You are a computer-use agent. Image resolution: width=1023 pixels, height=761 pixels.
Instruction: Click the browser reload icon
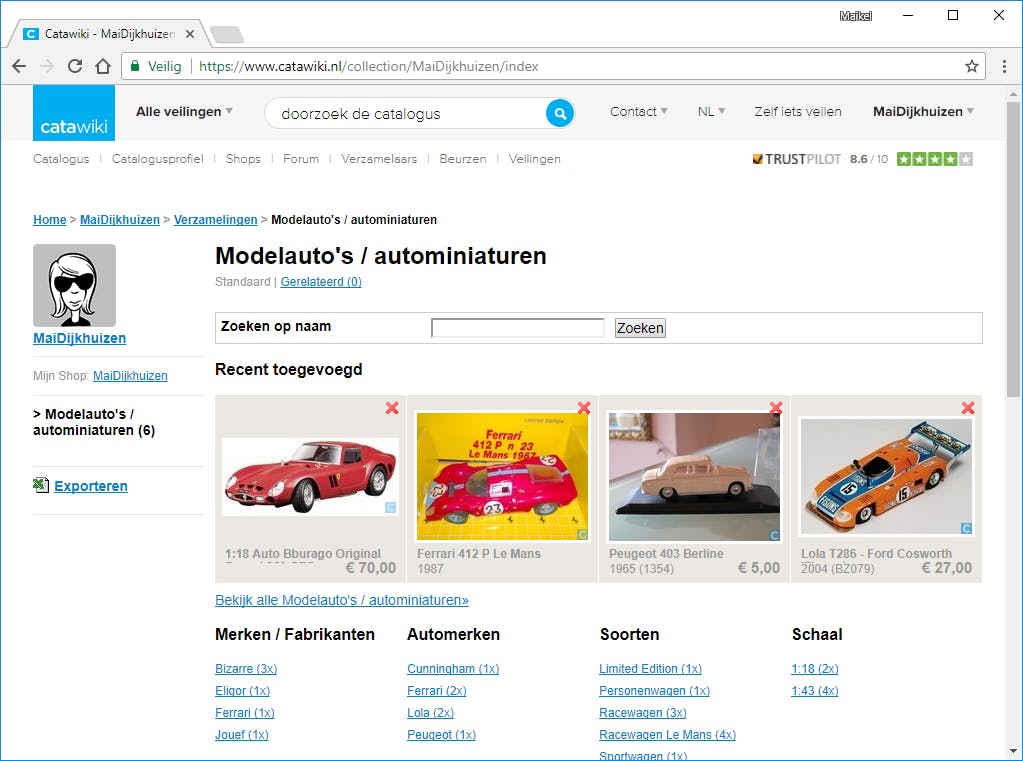tap(74, 66)
